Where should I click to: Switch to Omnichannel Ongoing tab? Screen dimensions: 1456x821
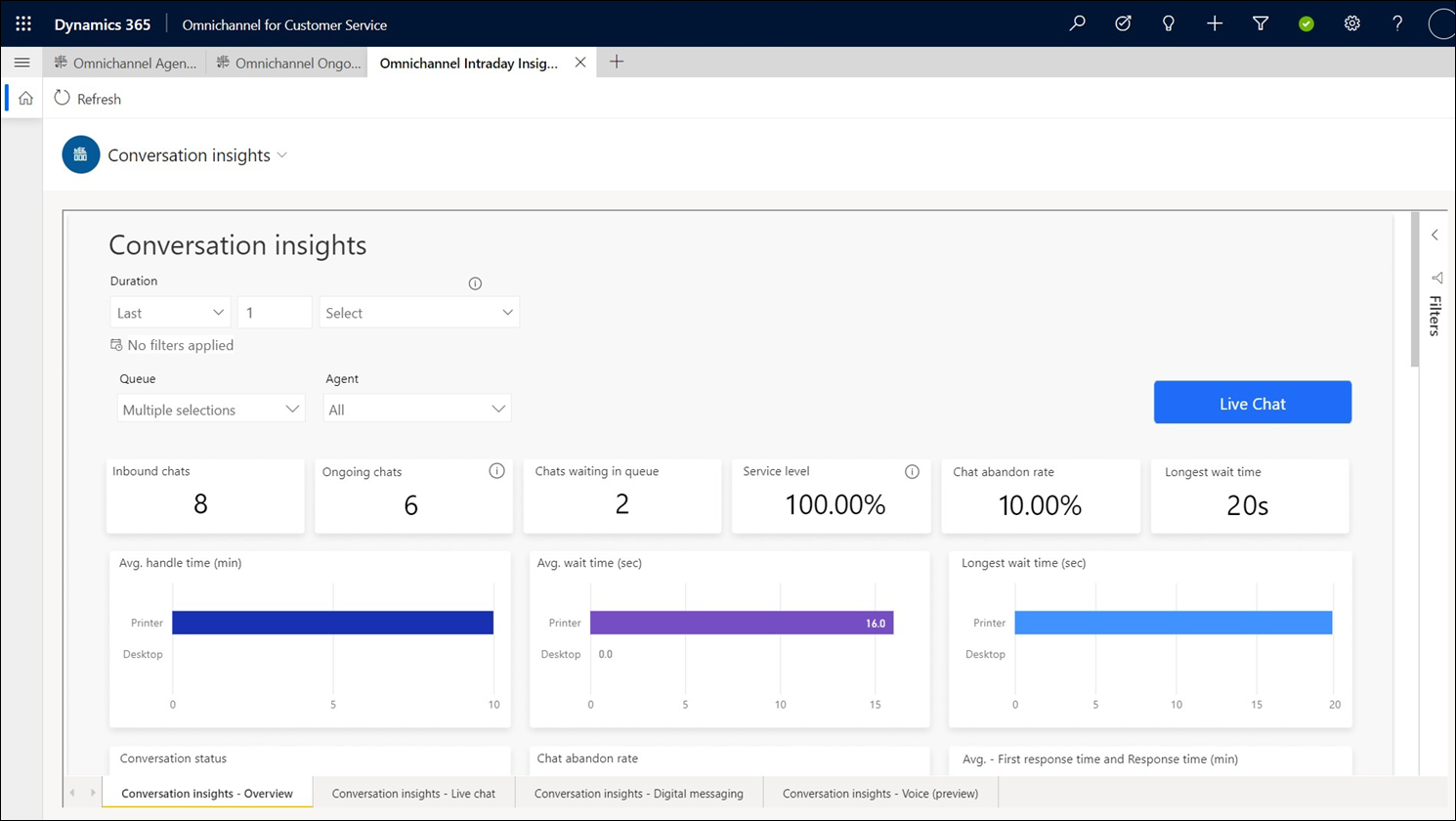tap(288, 63)
